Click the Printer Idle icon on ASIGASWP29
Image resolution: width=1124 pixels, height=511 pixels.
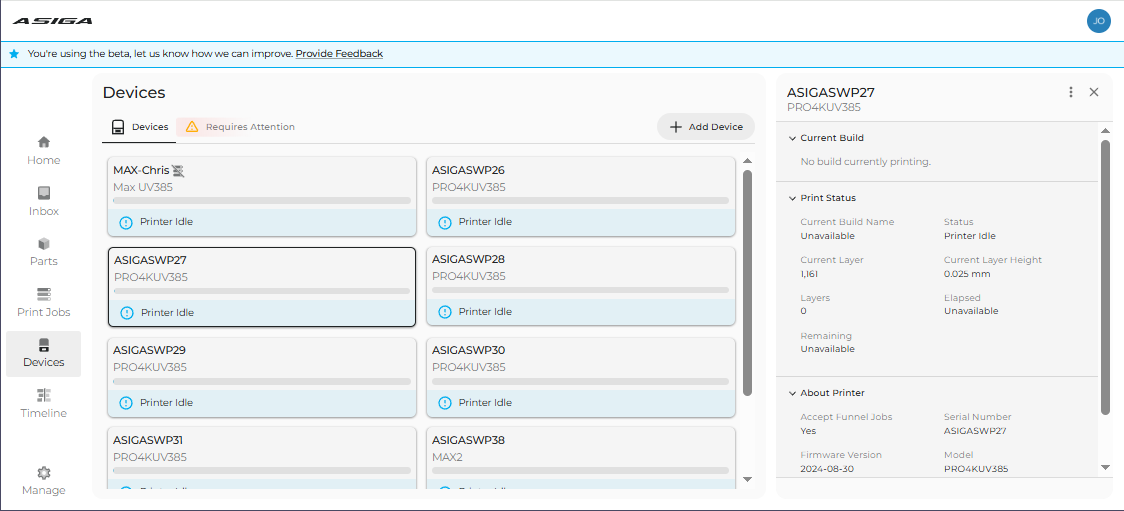click(126, 403)
